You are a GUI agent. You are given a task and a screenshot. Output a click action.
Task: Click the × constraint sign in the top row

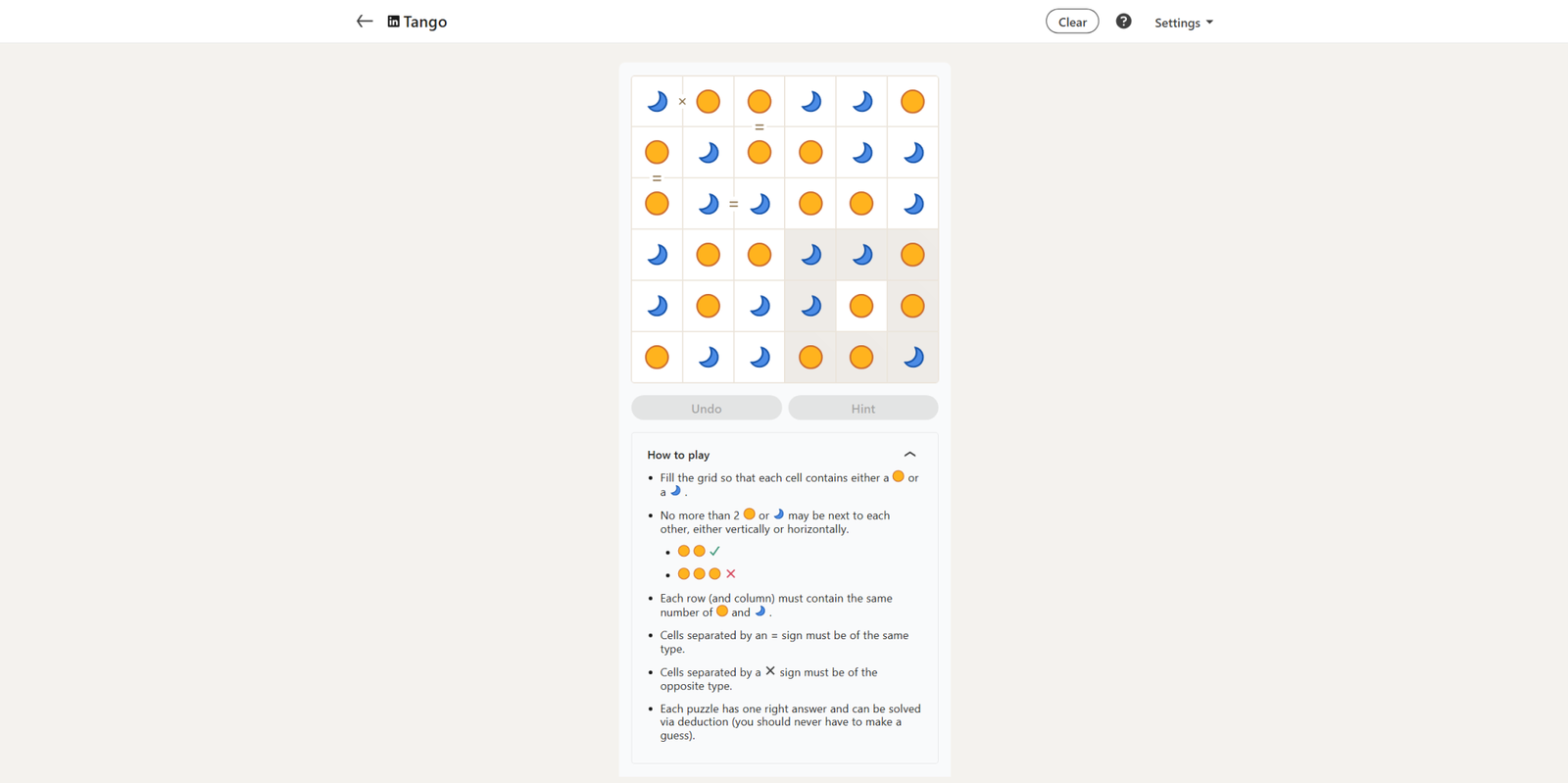pos(682,102)
